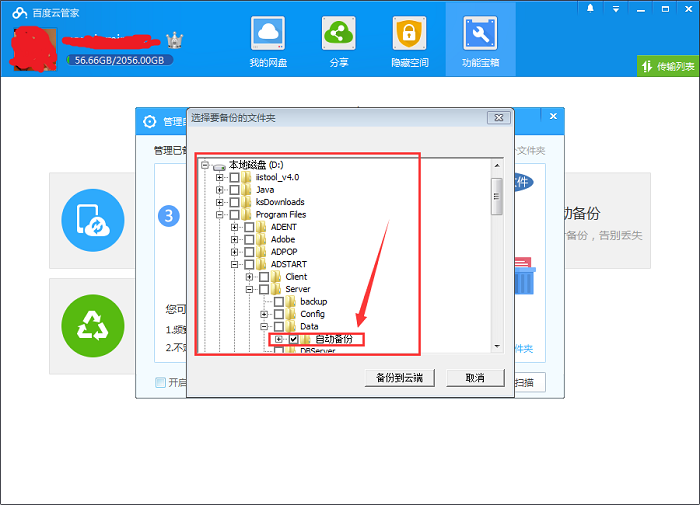The width and height of the screenshot is (700, 505).
Task: Open notifications bell icon
Action: (590, 8)
